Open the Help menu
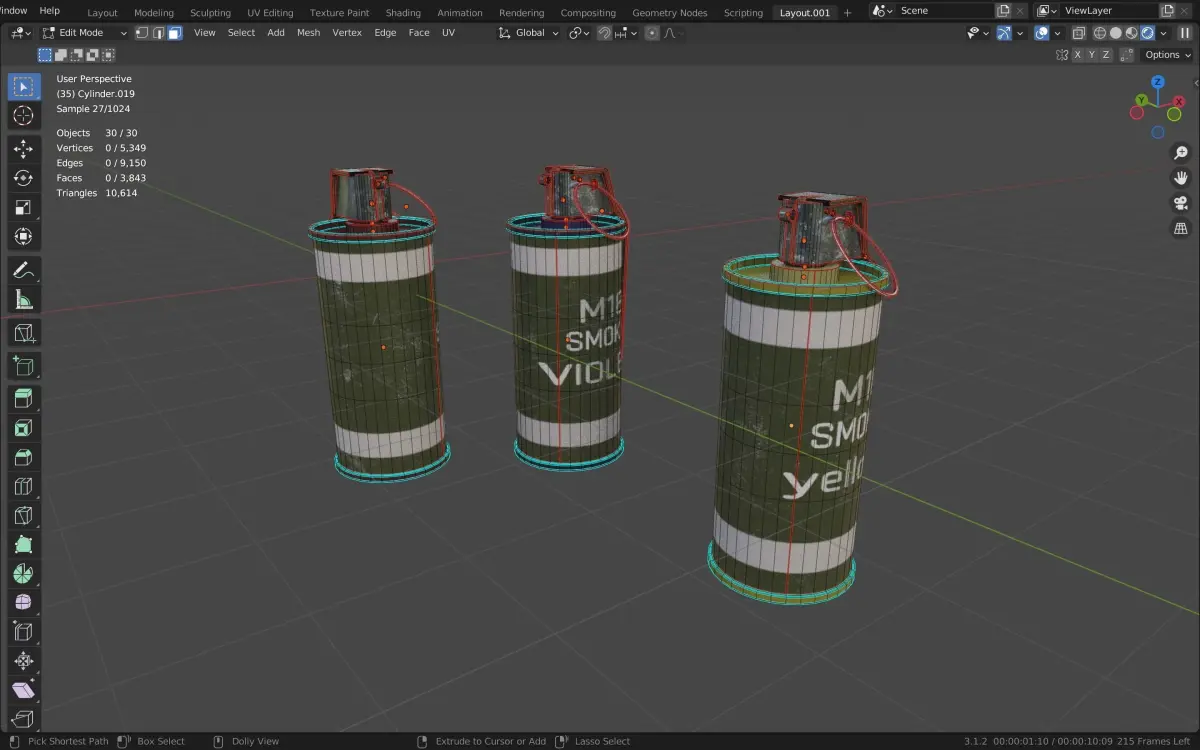The image size is (1200, 750). tap(49, 11)
